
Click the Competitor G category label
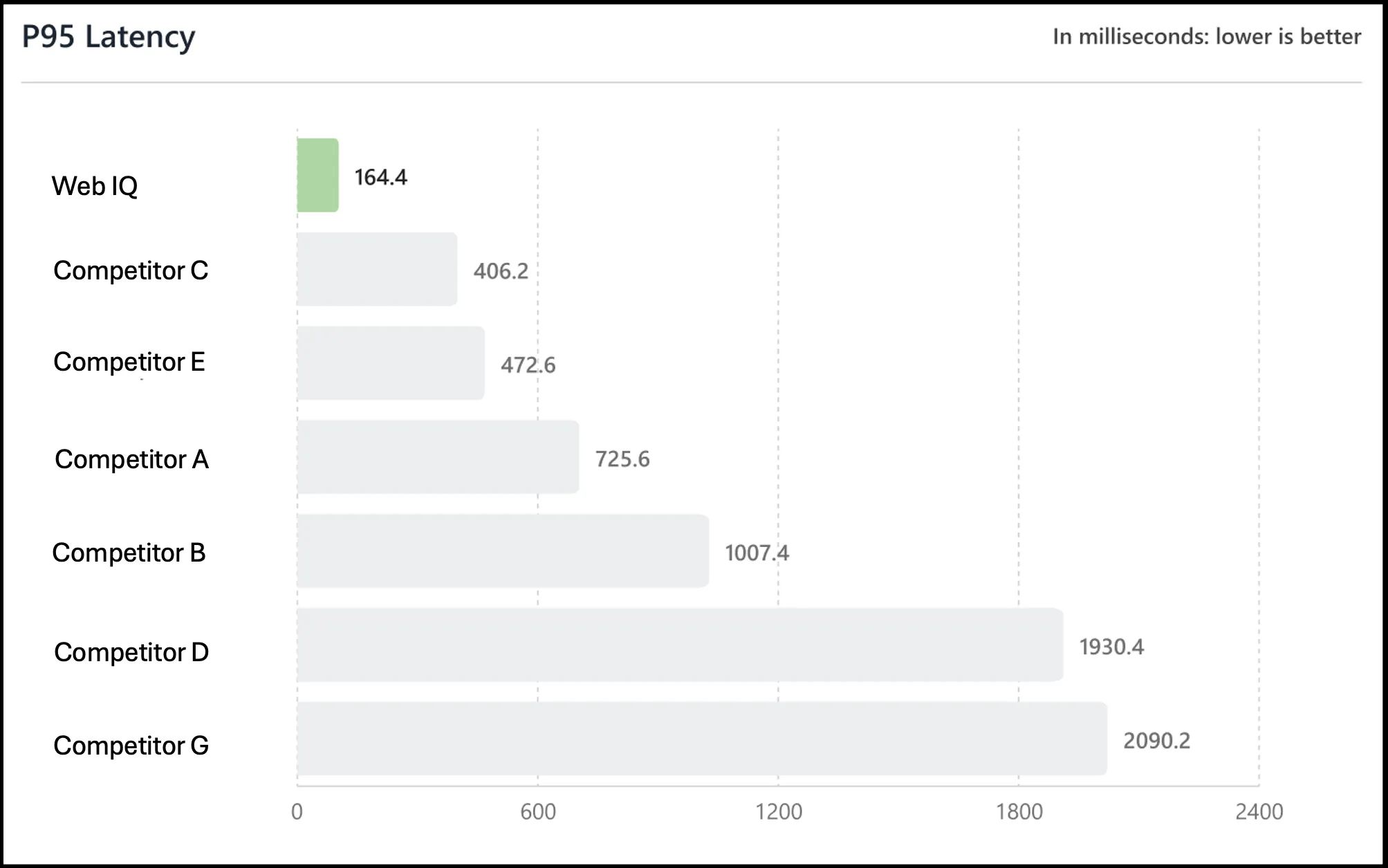pyautogui.click(x=131, y=746)
